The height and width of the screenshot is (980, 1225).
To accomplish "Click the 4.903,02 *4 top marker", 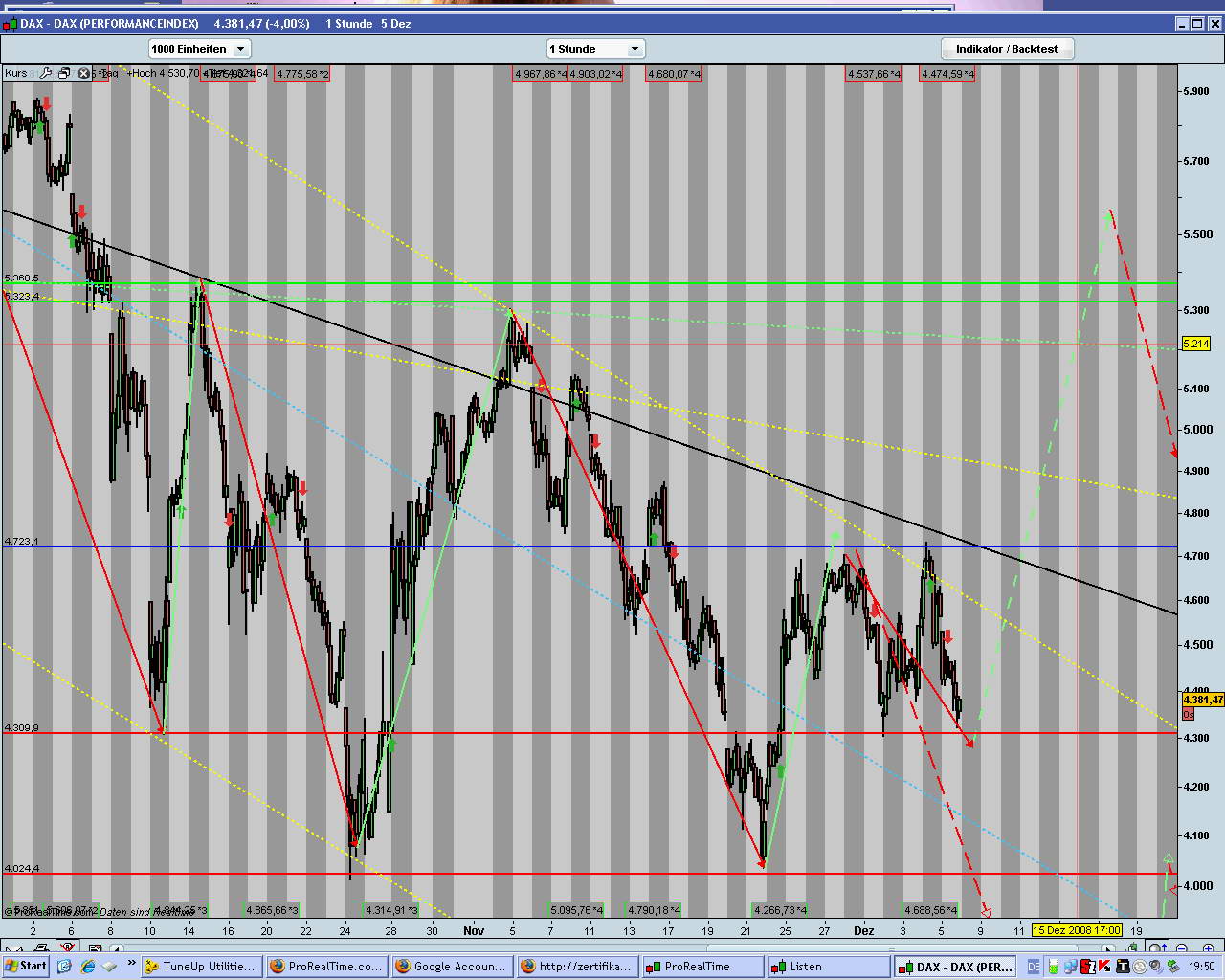I will click(596, 74).
